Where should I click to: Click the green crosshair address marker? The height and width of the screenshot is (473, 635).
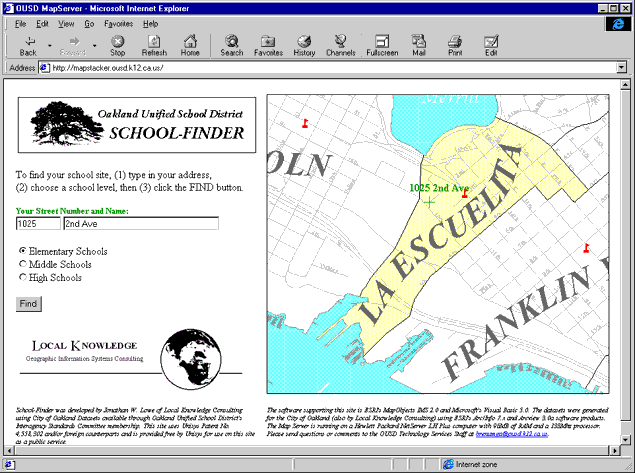[429, 202]
